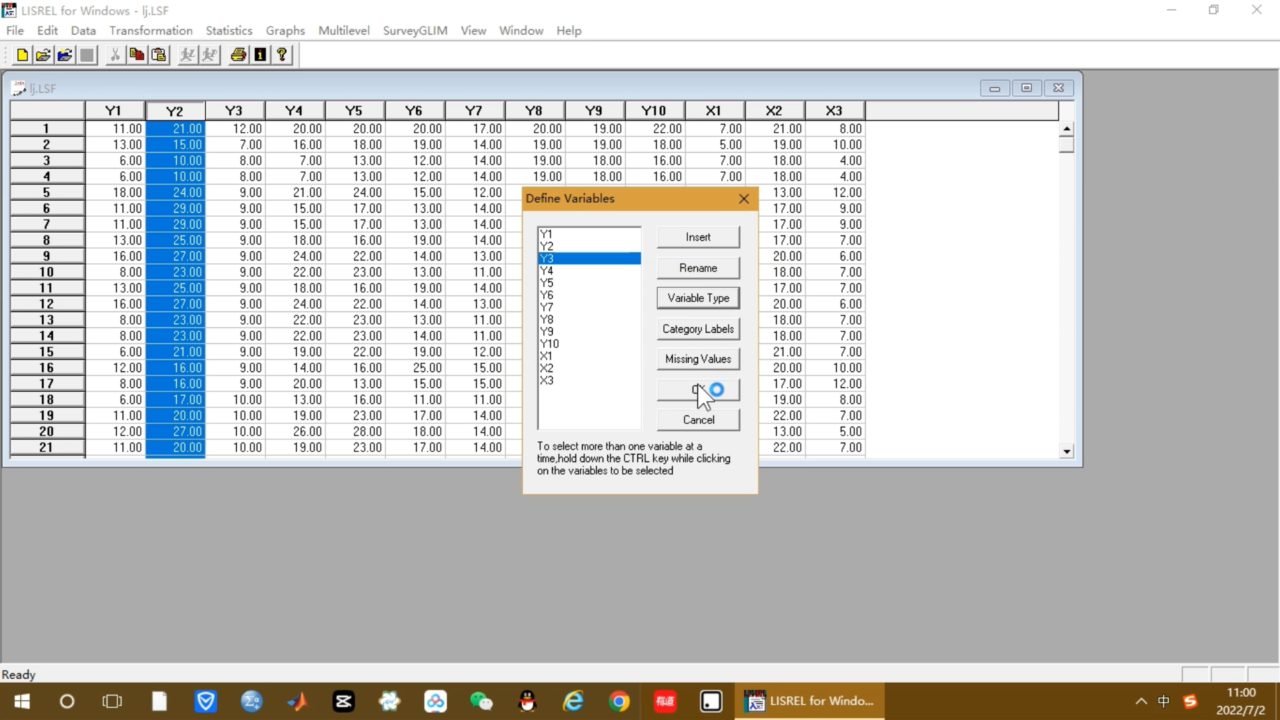Click the LISREL for Windows taskbar button

click(811, 701)
